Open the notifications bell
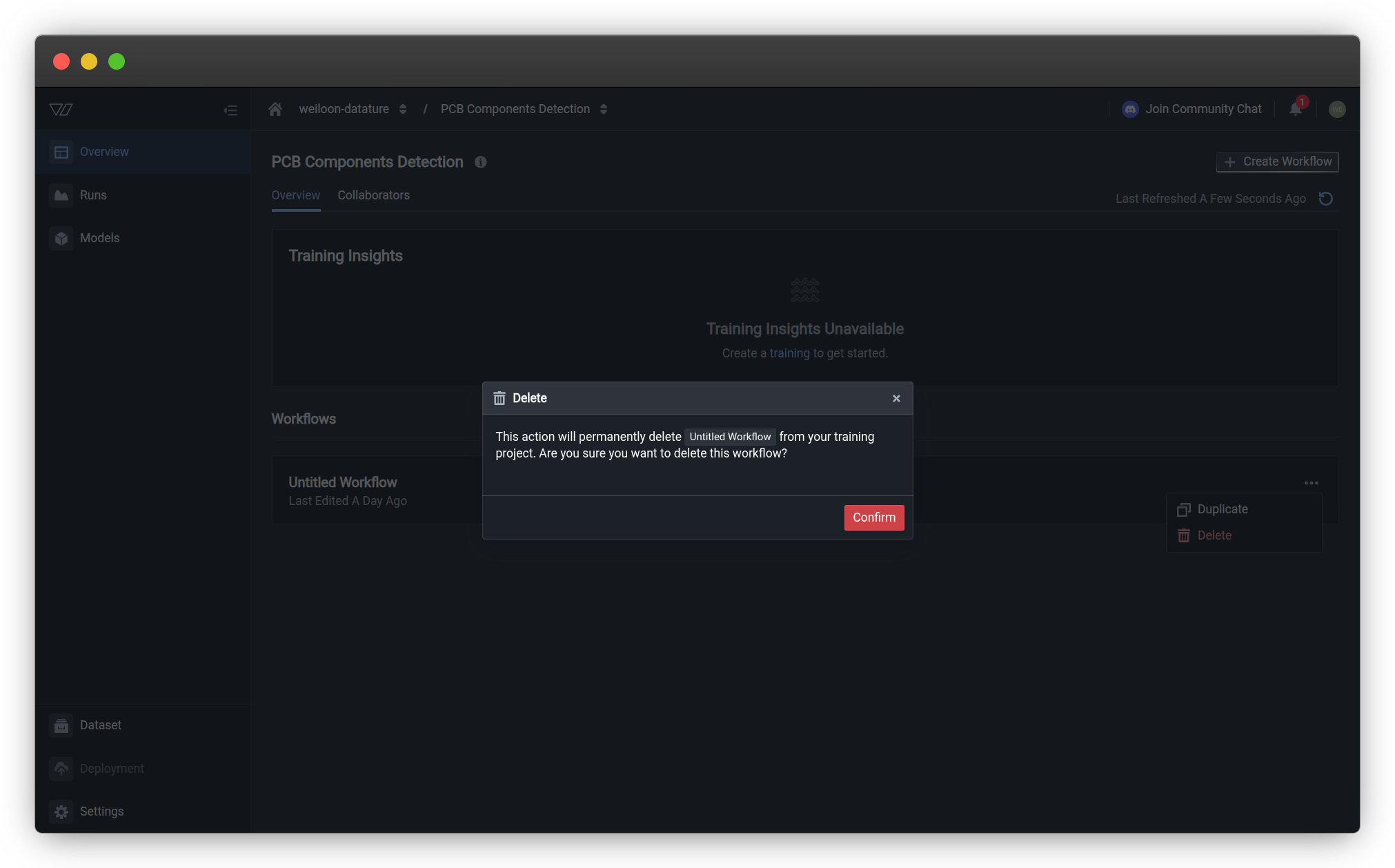 [x=1296, y=109]
